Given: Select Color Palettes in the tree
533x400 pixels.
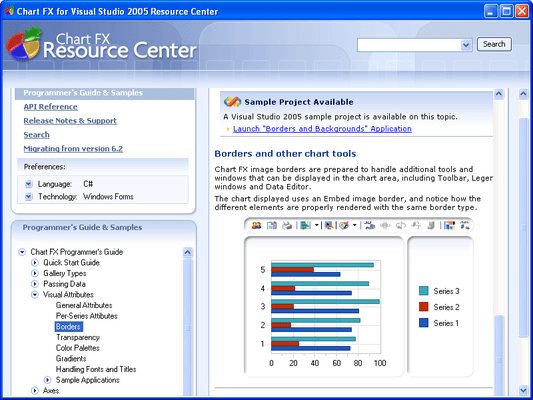Looking at the screenshot, I should 78,348.
